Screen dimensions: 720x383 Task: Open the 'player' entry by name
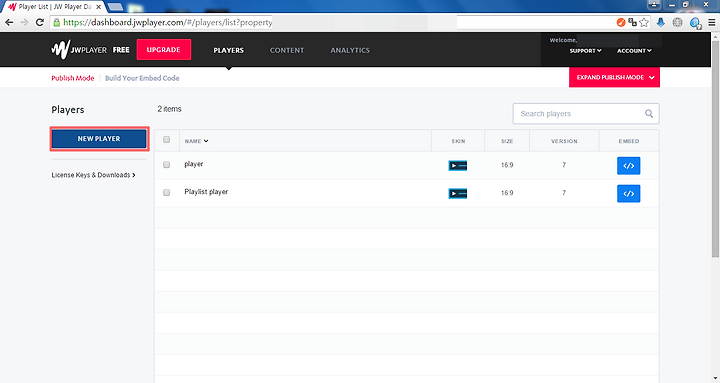tap(193, 164)
